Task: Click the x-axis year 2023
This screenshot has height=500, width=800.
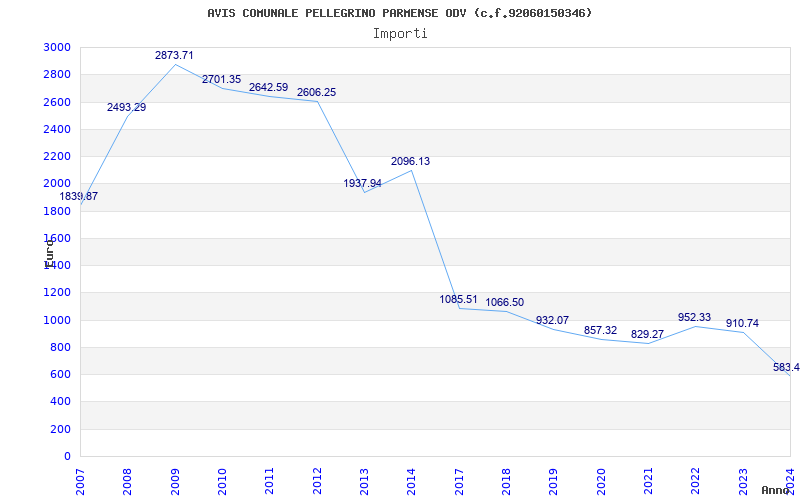Action: pyautogui.click(x=743, y=482)
